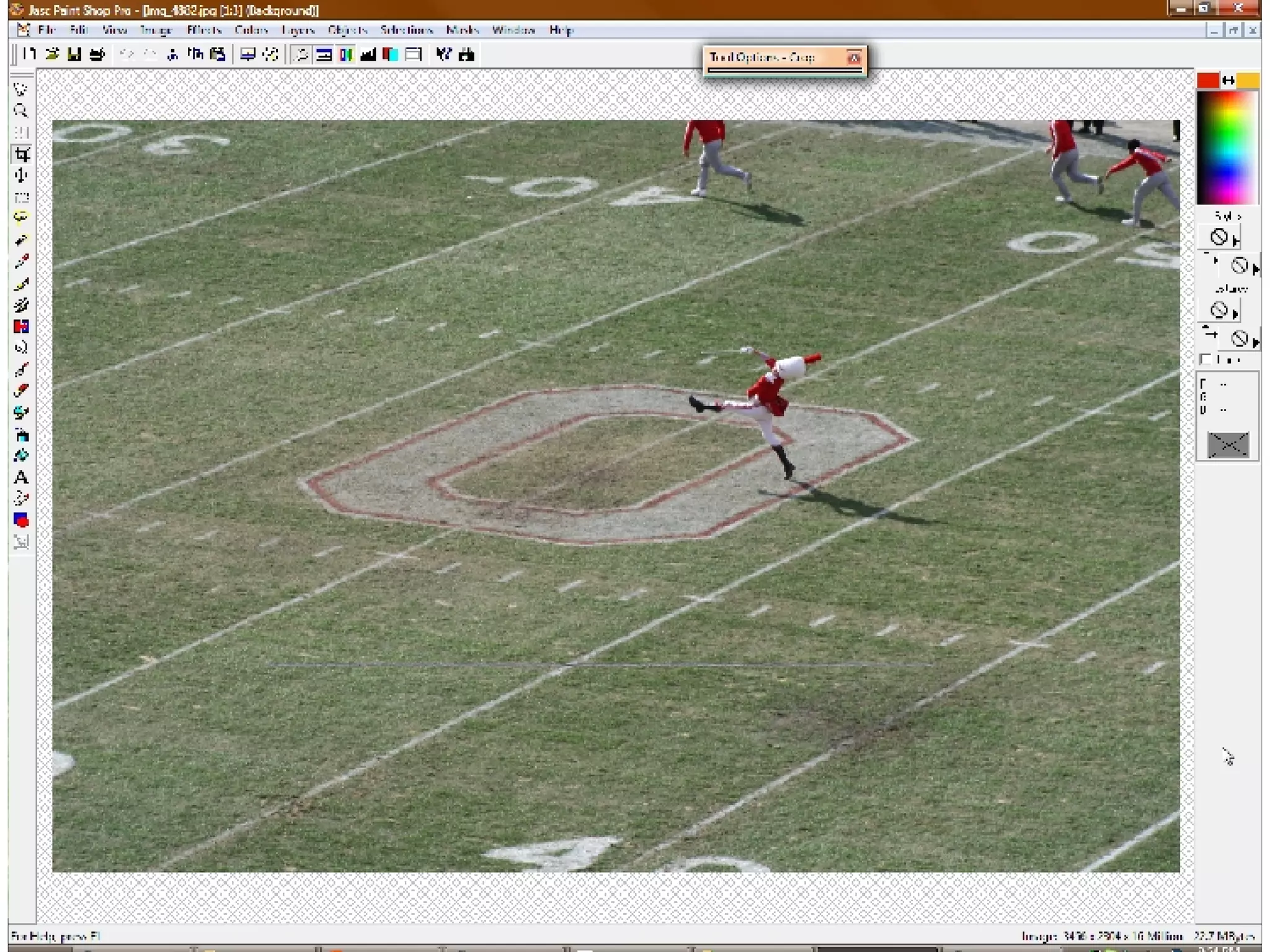Select the Eyedropper tool
Screen dimensions: 1270x952
21,262
